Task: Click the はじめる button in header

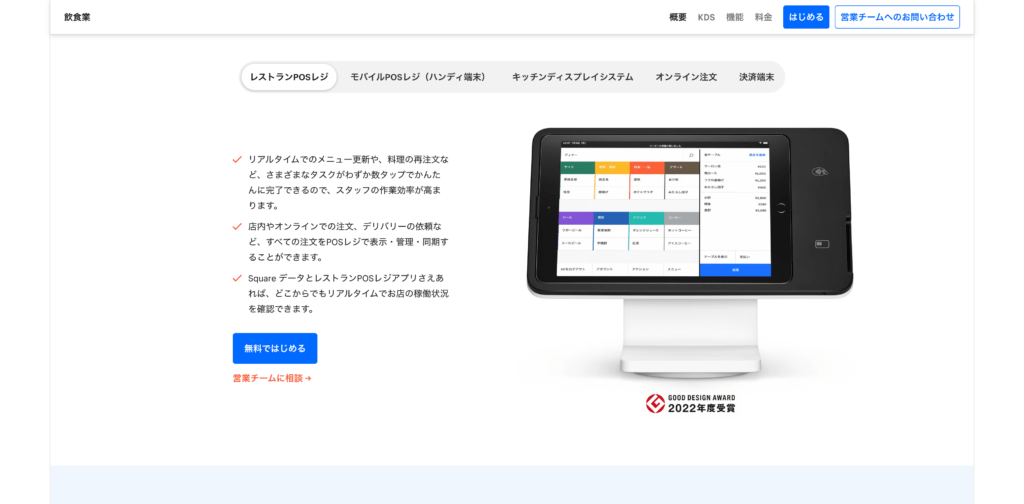Action: pos(806,17)
